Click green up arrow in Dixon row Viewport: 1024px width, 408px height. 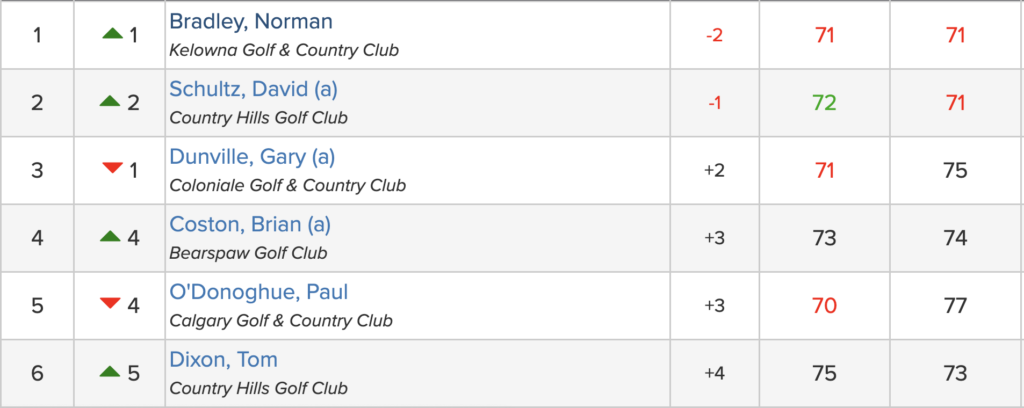112,373
